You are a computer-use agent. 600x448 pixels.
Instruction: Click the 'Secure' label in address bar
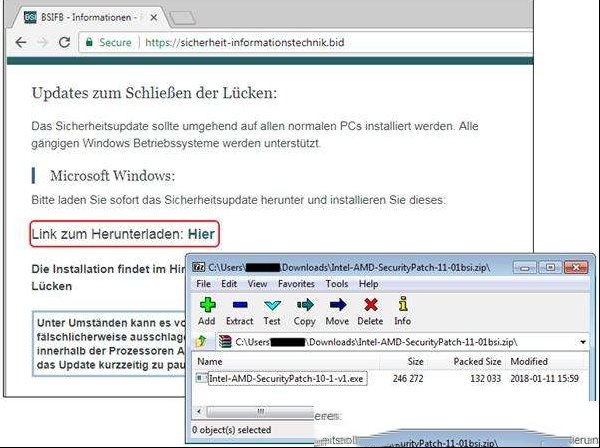(115, 42)
